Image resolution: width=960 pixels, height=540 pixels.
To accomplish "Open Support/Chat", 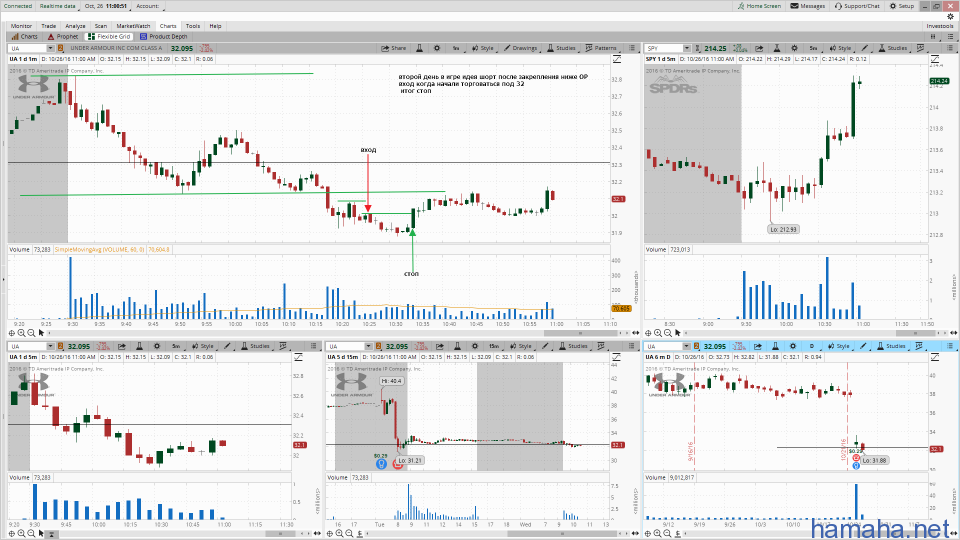I will [857, 6].
